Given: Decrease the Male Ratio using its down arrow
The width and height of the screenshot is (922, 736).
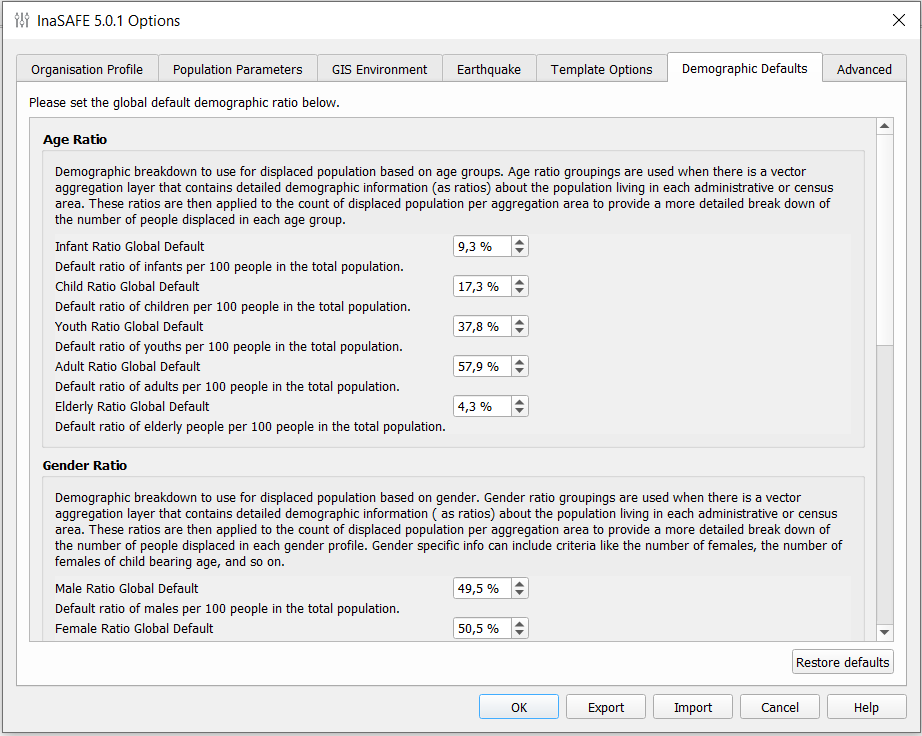Looking at the screenshot, I should click(519, 593).
